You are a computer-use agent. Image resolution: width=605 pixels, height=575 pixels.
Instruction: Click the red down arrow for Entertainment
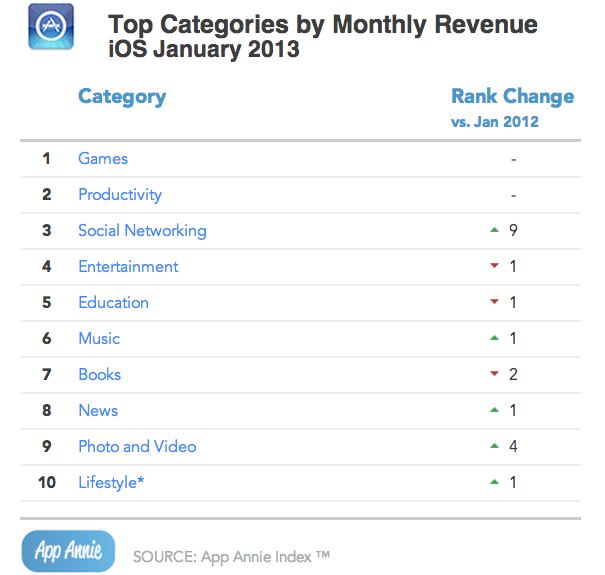pyautogui.click(x=494, y=267)
